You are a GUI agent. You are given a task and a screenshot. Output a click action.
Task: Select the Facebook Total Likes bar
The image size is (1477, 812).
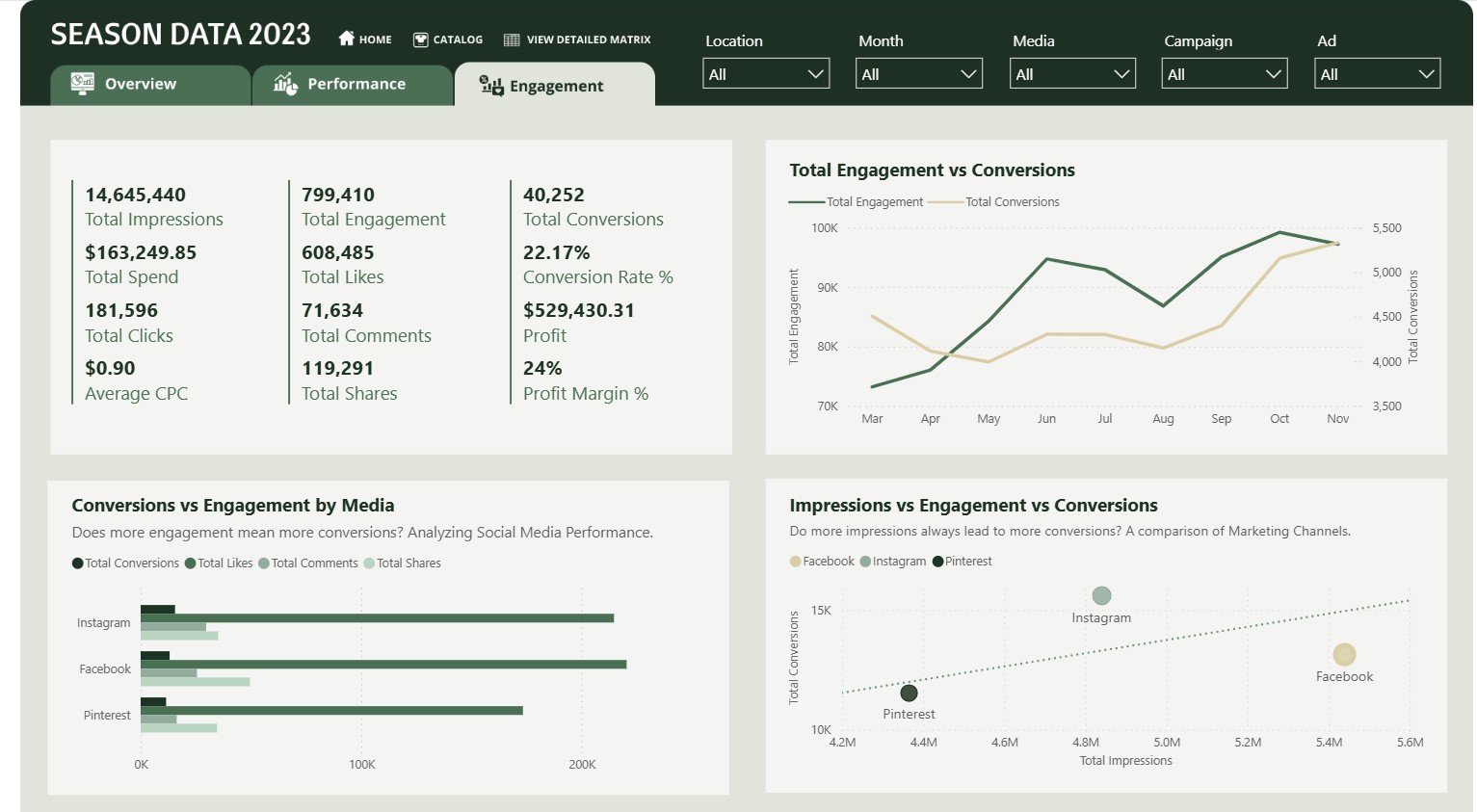click(383, 665)
